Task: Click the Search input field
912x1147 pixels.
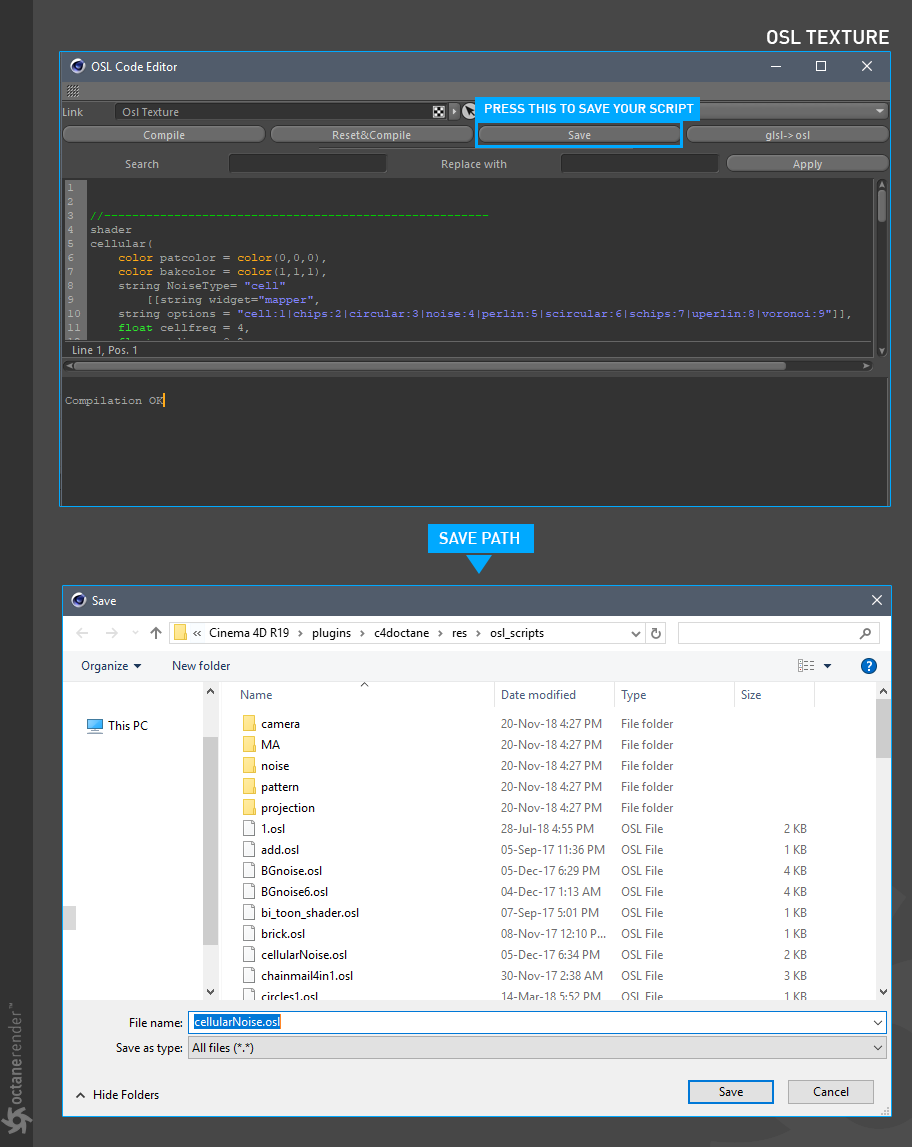Action: [x=307, y=164]
